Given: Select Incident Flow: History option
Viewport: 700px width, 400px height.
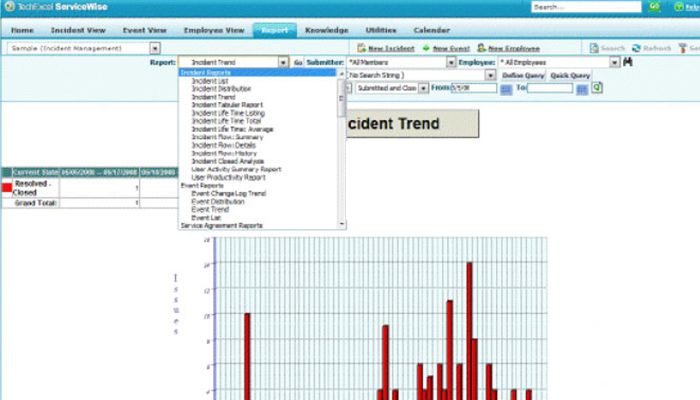Looking at the screenshot, I should [224, 153].
